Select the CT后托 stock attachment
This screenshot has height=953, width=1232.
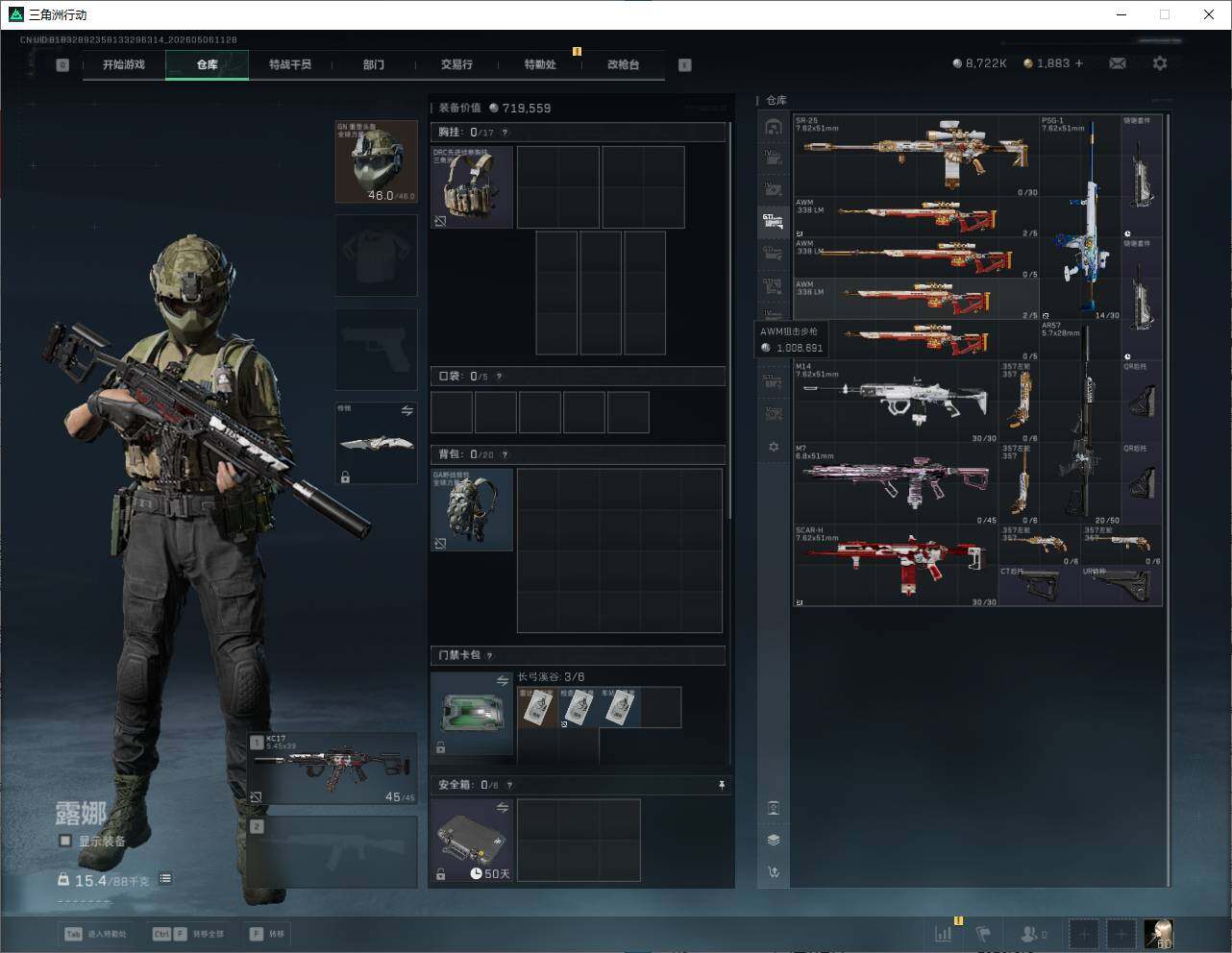(1040, 586)
